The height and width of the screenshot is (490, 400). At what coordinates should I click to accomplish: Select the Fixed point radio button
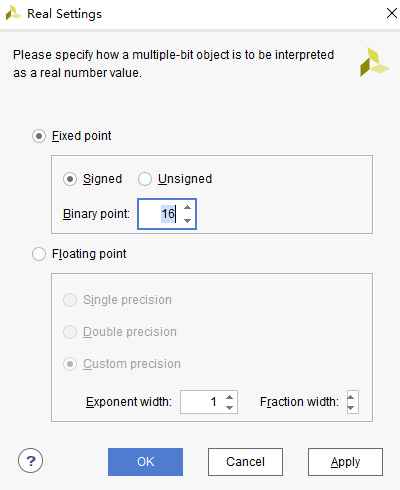(x=39, y=136)
